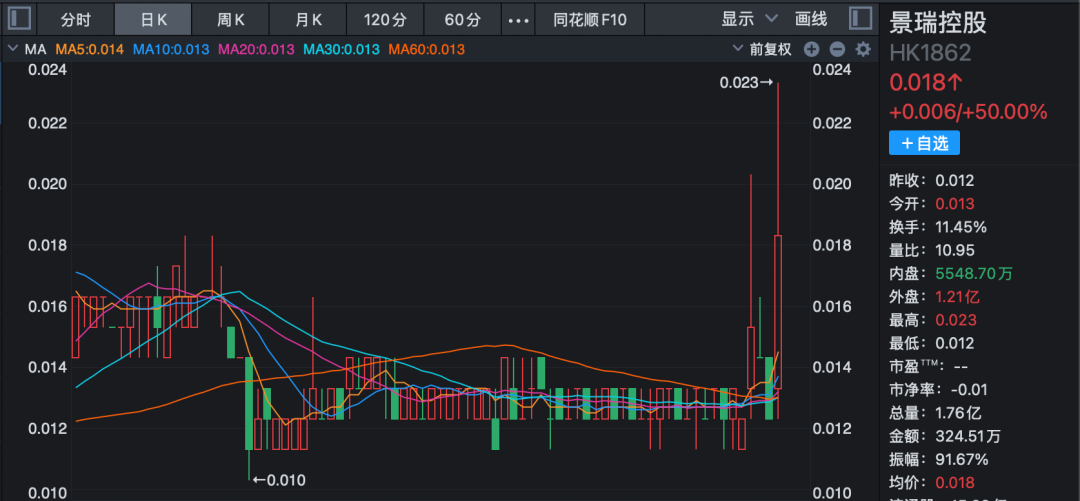Select the 120分 period
Screen dimensions: 1080x501
385,19
